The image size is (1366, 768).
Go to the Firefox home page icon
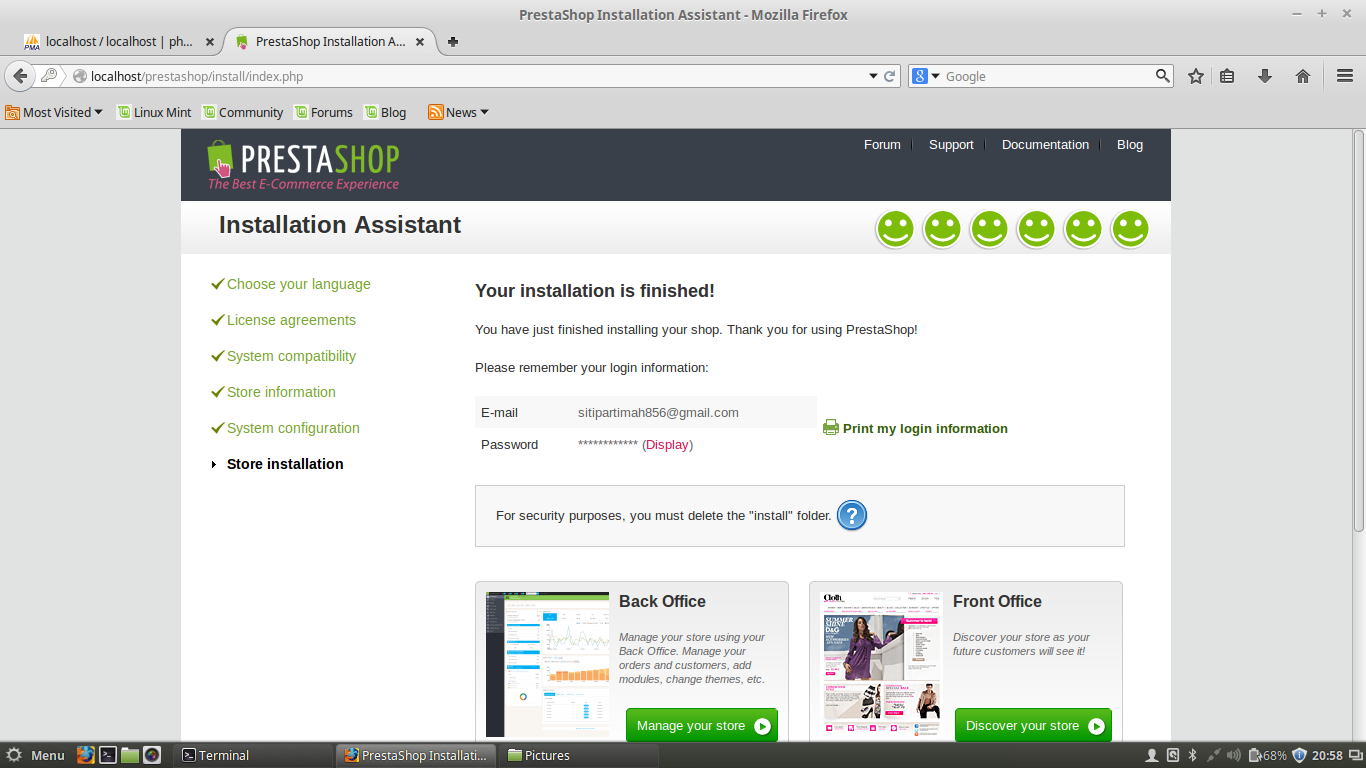click(x=1303, y=76)
